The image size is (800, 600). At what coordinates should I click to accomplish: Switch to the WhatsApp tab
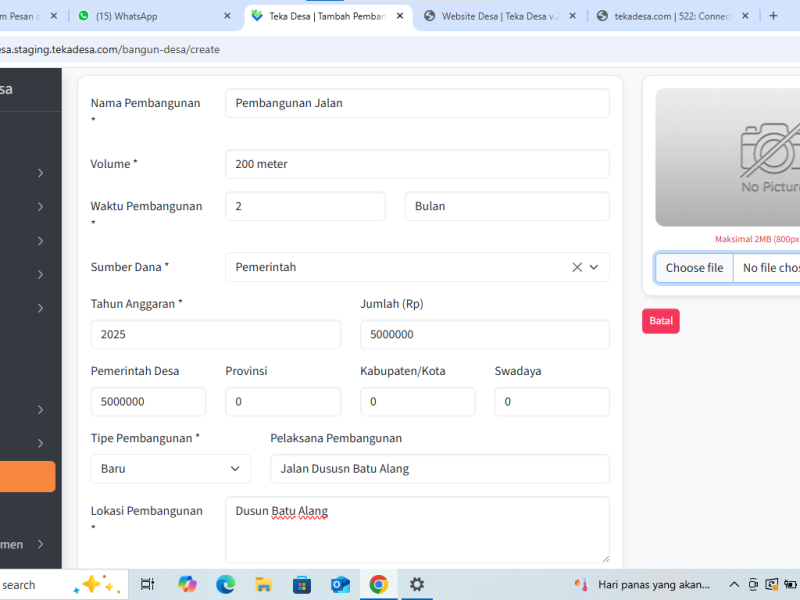pyautogui.click(x=150, y=16)
